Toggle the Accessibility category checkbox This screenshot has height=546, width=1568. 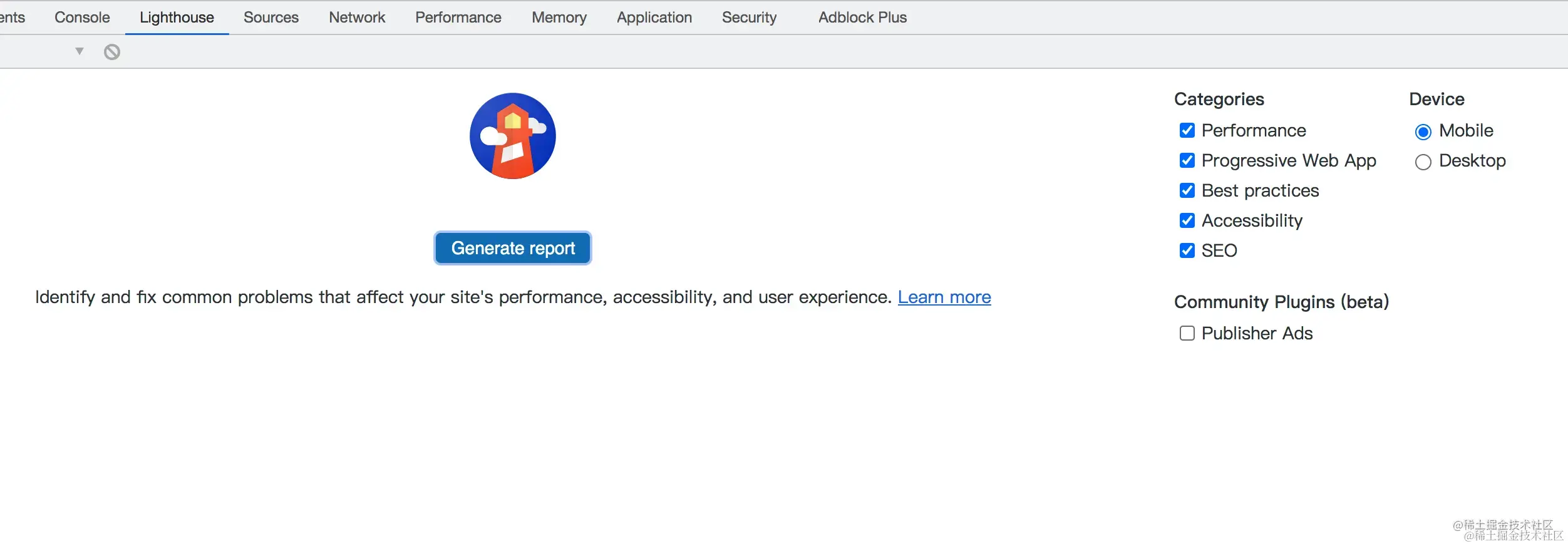(1187, 220)
